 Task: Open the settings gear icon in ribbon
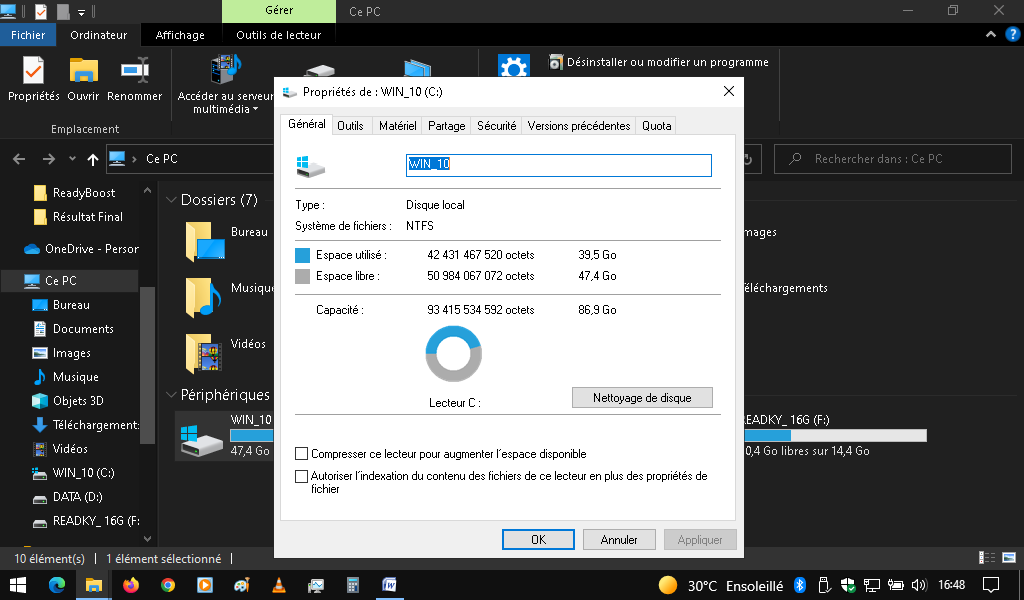513,66
